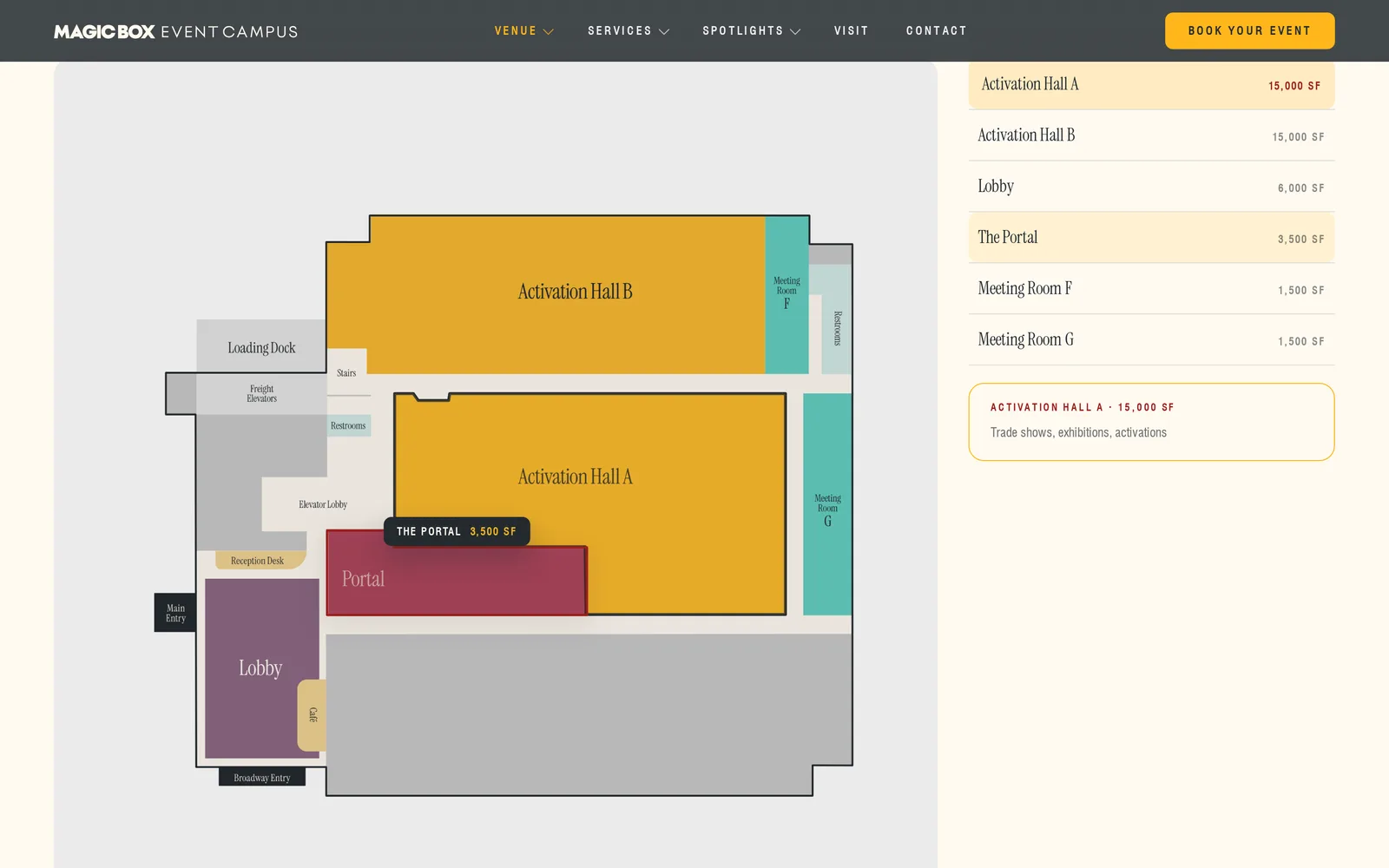Click the 6,000 SF value for Lobby
Viewport: 1389px width, 868px height.
(x=1300, y=188)
